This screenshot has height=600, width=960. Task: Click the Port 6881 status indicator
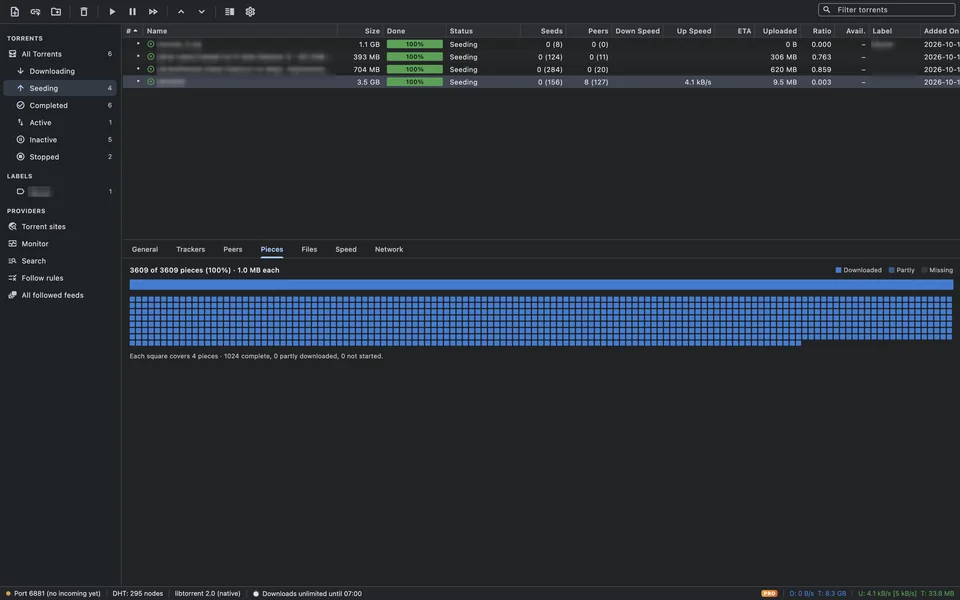point(53,593)
